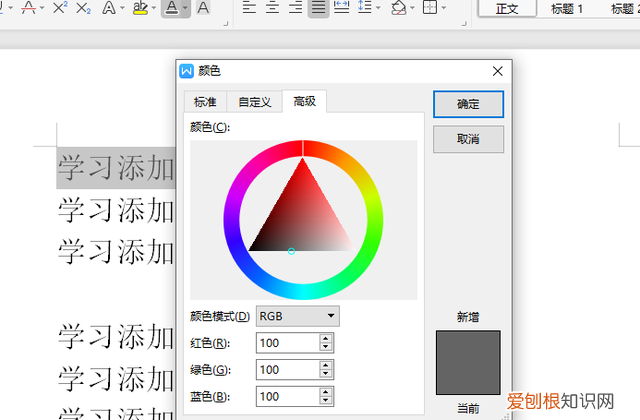This screenshot has height=420, width=640.
Task: Click the 蓝色(B) value field
Action: 288,396
